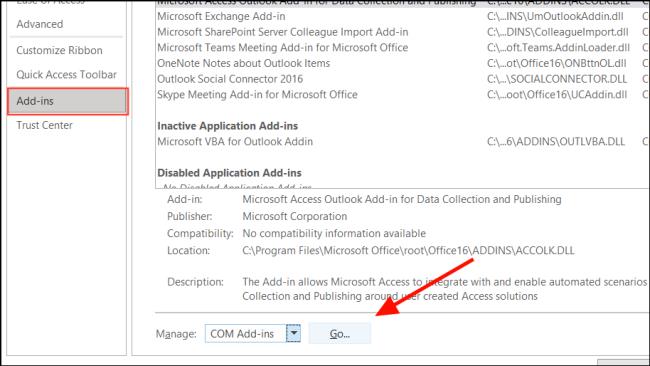Viewport: 650px width, 366px height.
Task: Open the Advanced options category
Action: coord(40,24)
